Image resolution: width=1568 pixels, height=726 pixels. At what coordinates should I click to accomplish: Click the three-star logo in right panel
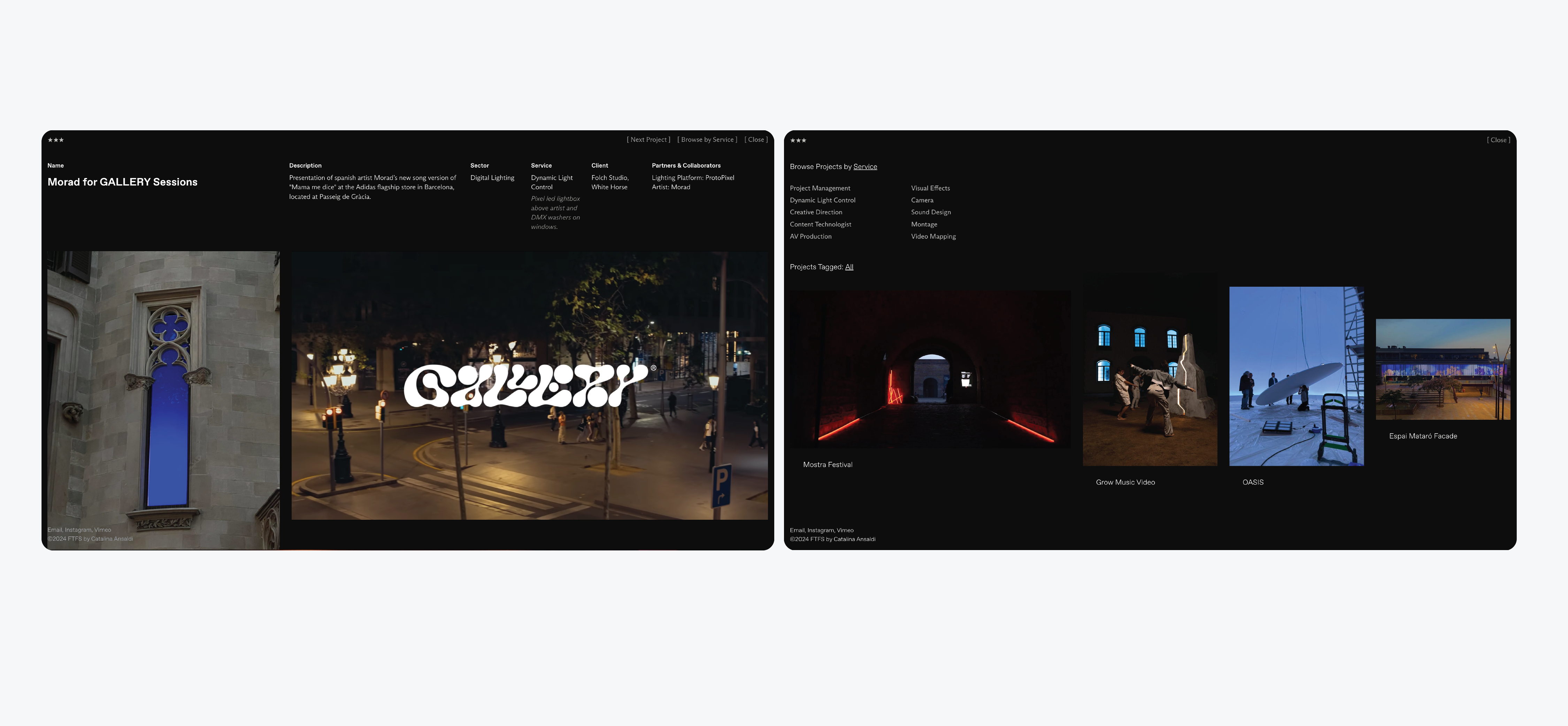coord(798,141)
